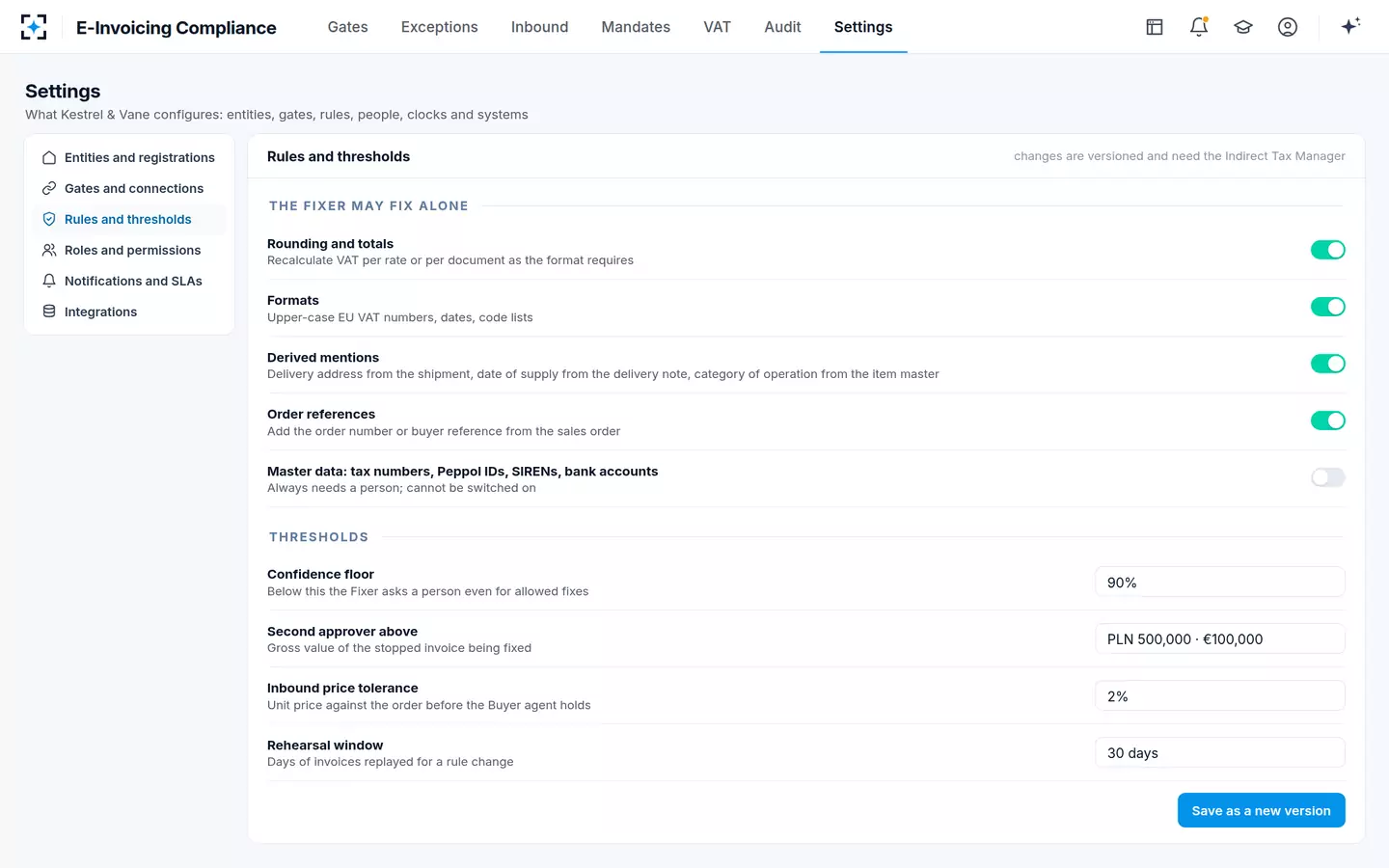The width and height of the screenshot is (1389, 868).
Task: Click the 'Inbound price tolerance' label
Action: [x=342, y=689]
